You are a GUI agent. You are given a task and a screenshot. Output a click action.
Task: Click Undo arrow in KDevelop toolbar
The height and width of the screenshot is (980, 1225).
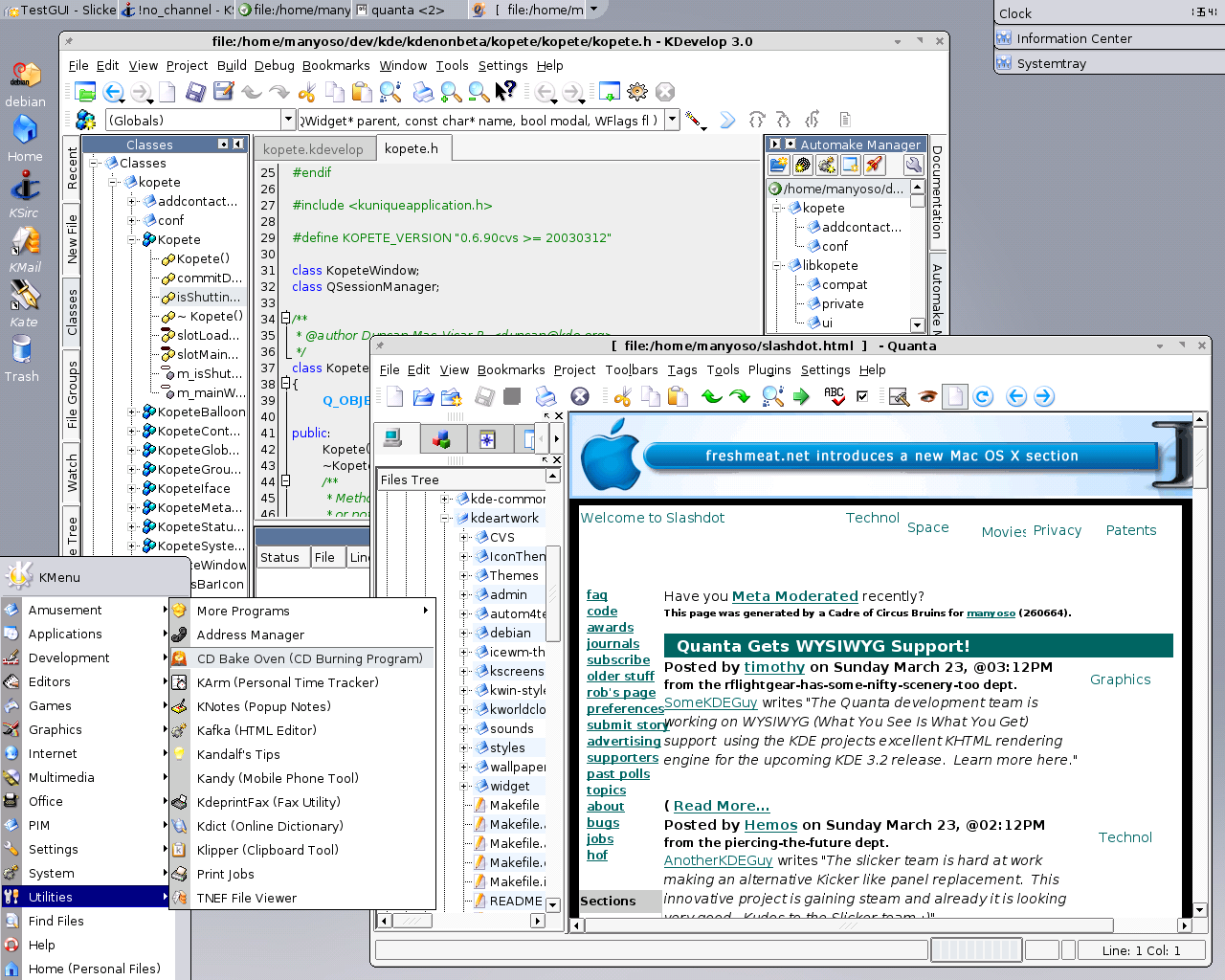point(252,92)
